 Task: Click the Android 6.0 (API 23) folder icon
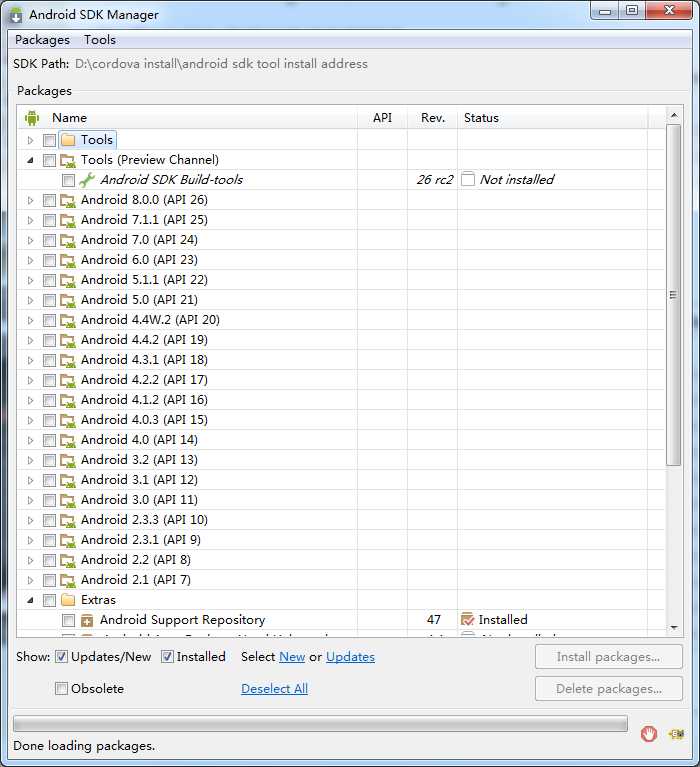coord(68,261)
